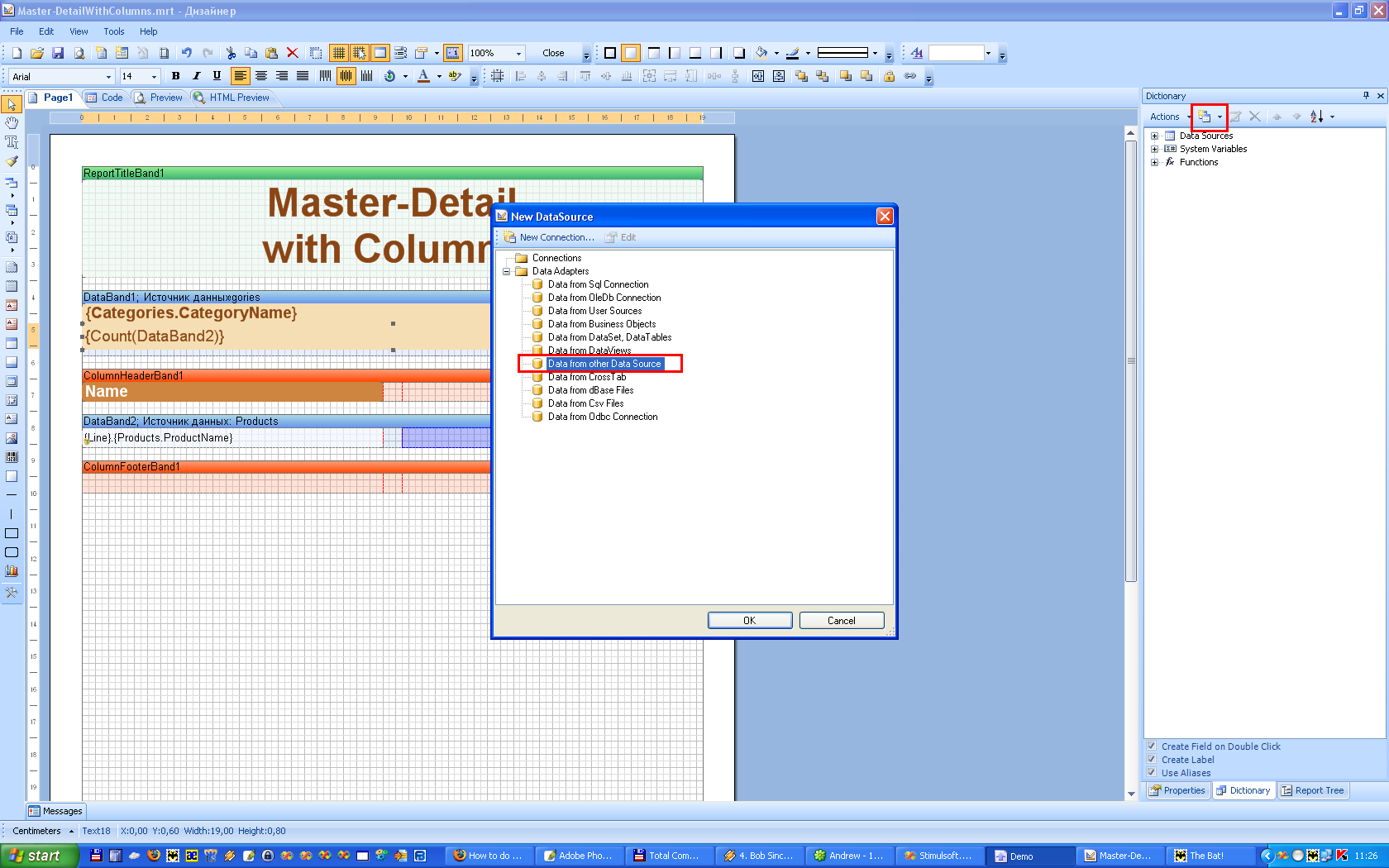The width and height of the screenshot is (1389, 868).
Task: Open the Tools menu
Action: 114,31
